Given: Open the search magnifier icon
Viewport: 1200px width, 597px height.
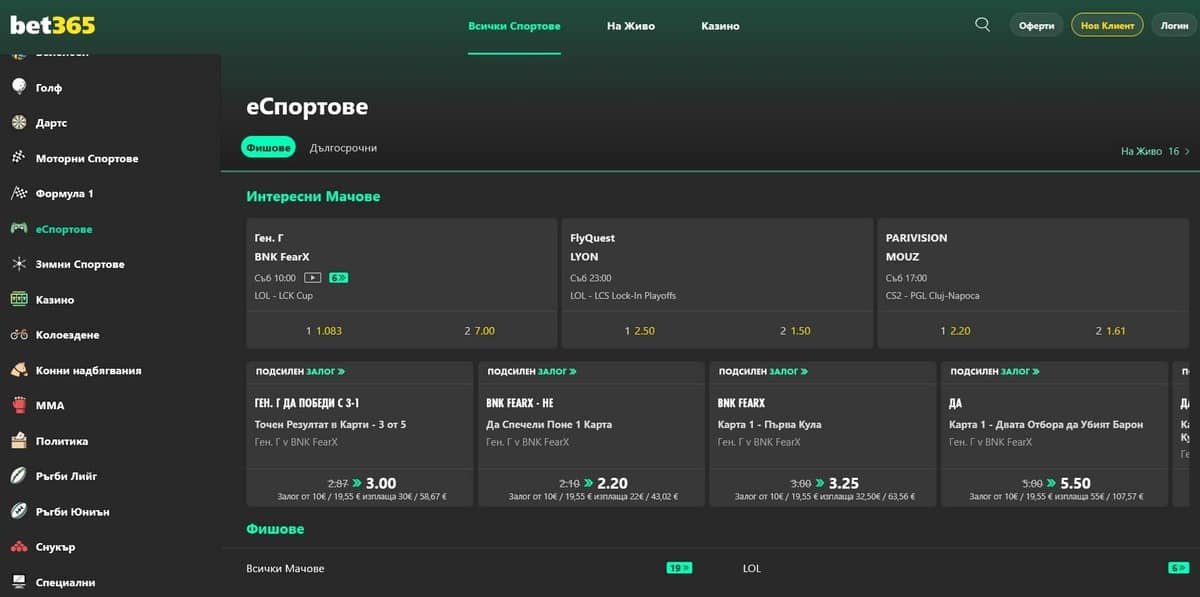Looking at the screenshot, I should [x=982, y=25].
